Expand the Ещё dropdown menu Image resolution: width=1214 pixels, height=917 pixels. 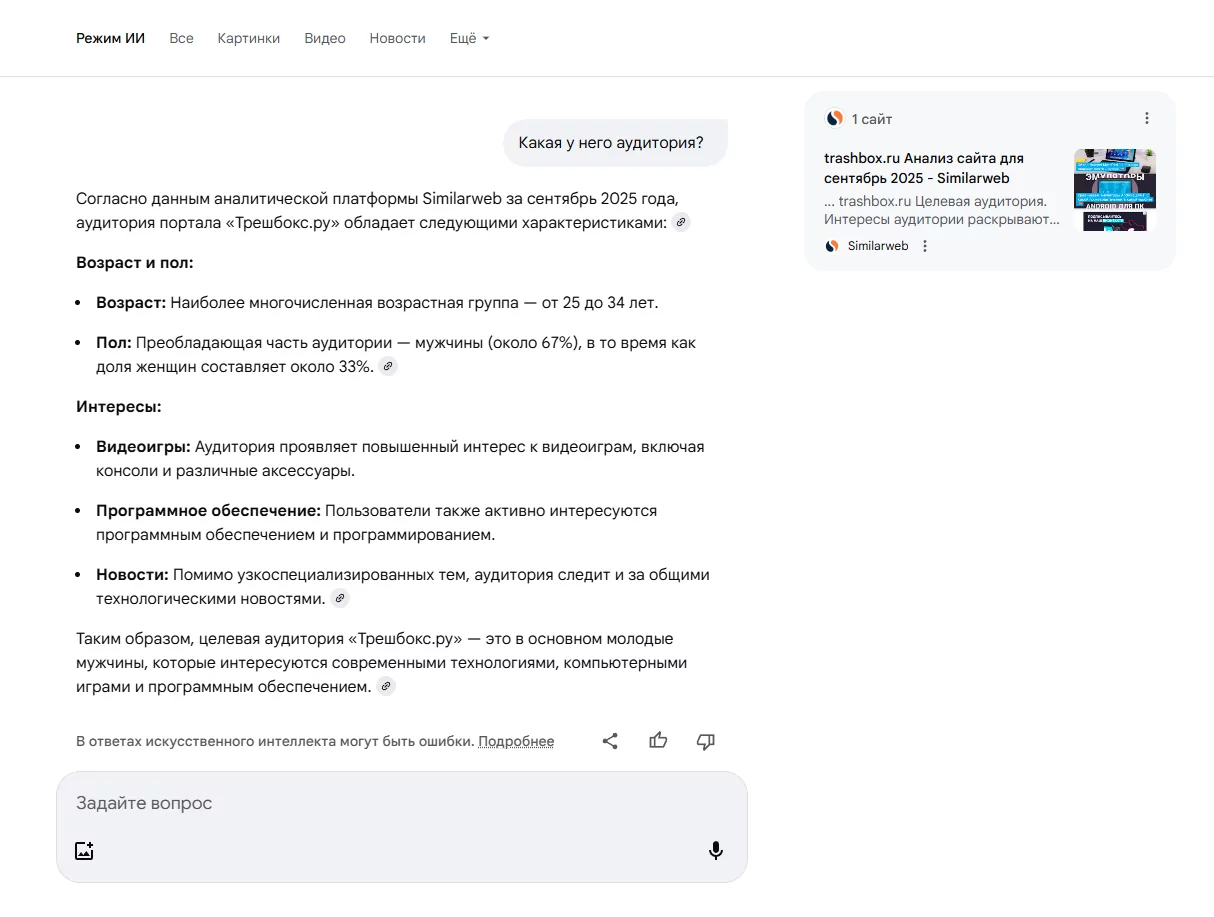click(469, 38)
